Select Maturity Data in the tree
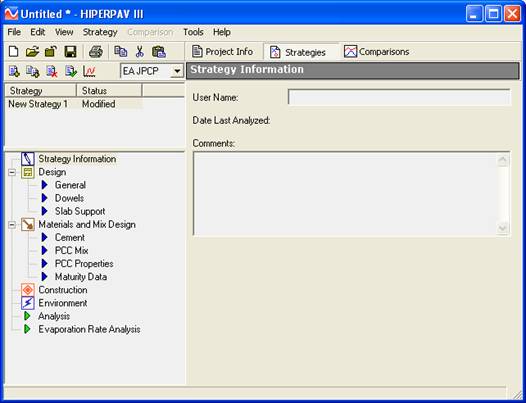The width and height of the screenshot is (526, 403). [x=81, y=276]
